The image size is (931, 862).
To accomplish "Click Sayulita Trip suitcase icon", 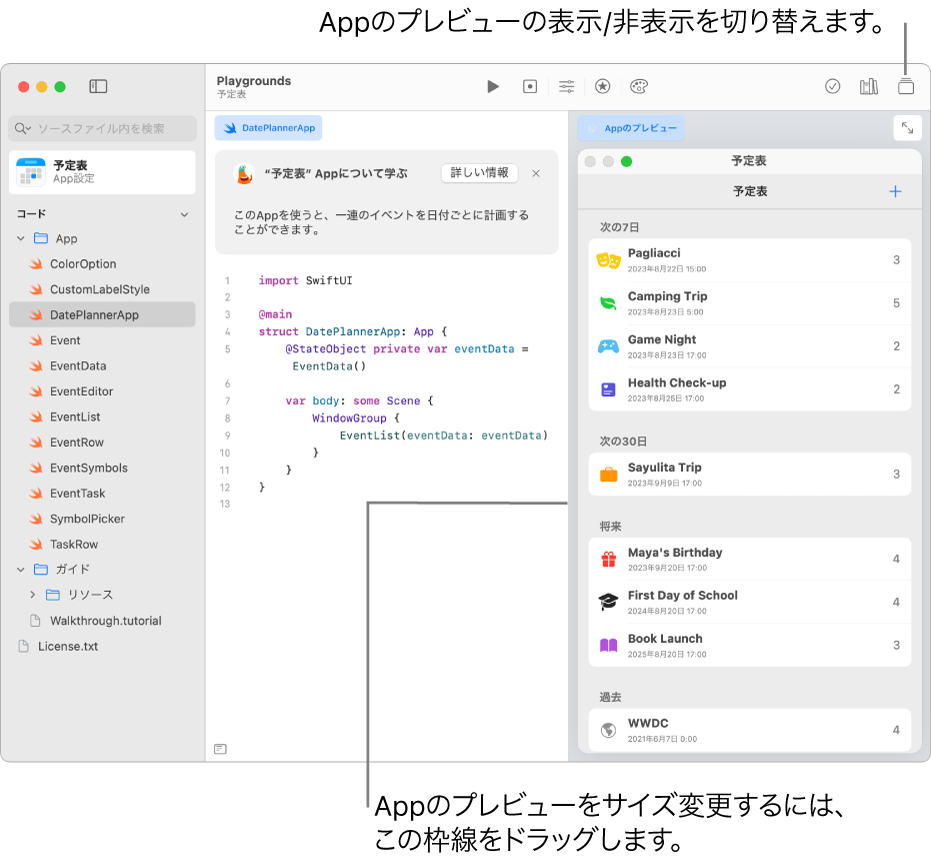I will (609, 474).
